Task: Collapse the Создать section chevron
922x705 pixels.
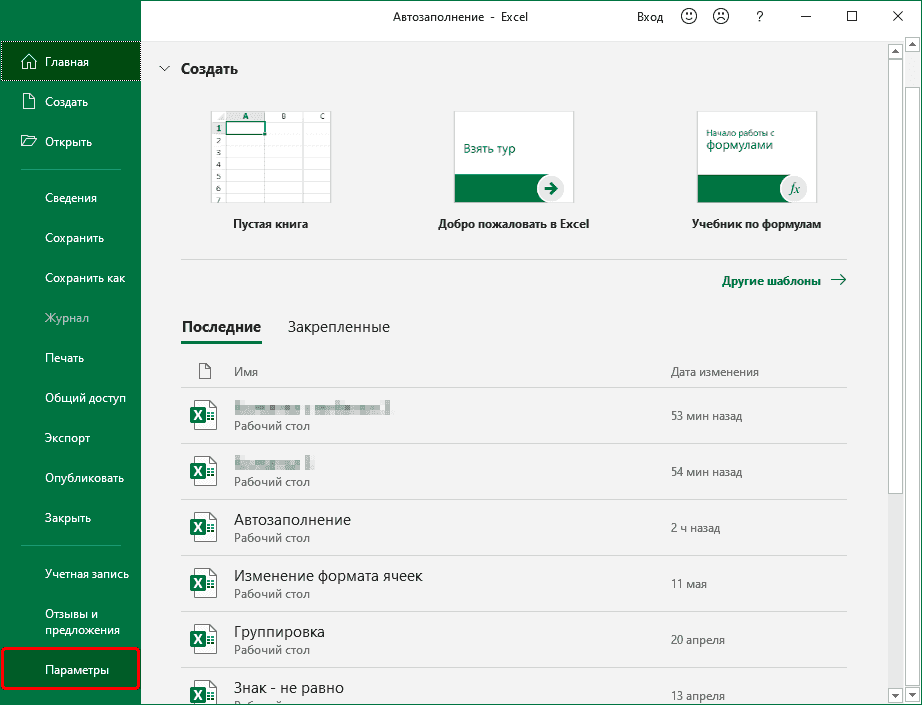Action: [x=164, y=69]
